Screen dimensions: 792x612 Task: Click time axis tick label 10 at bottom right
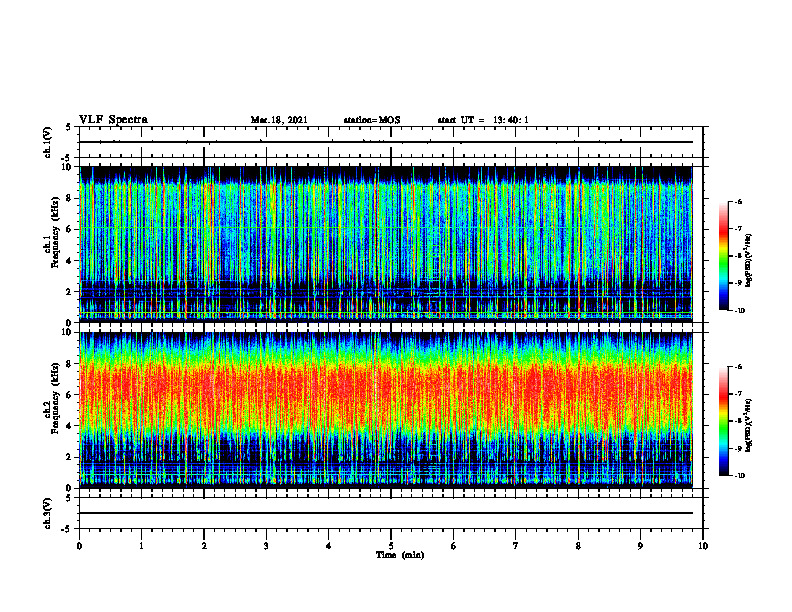point(703,546)
